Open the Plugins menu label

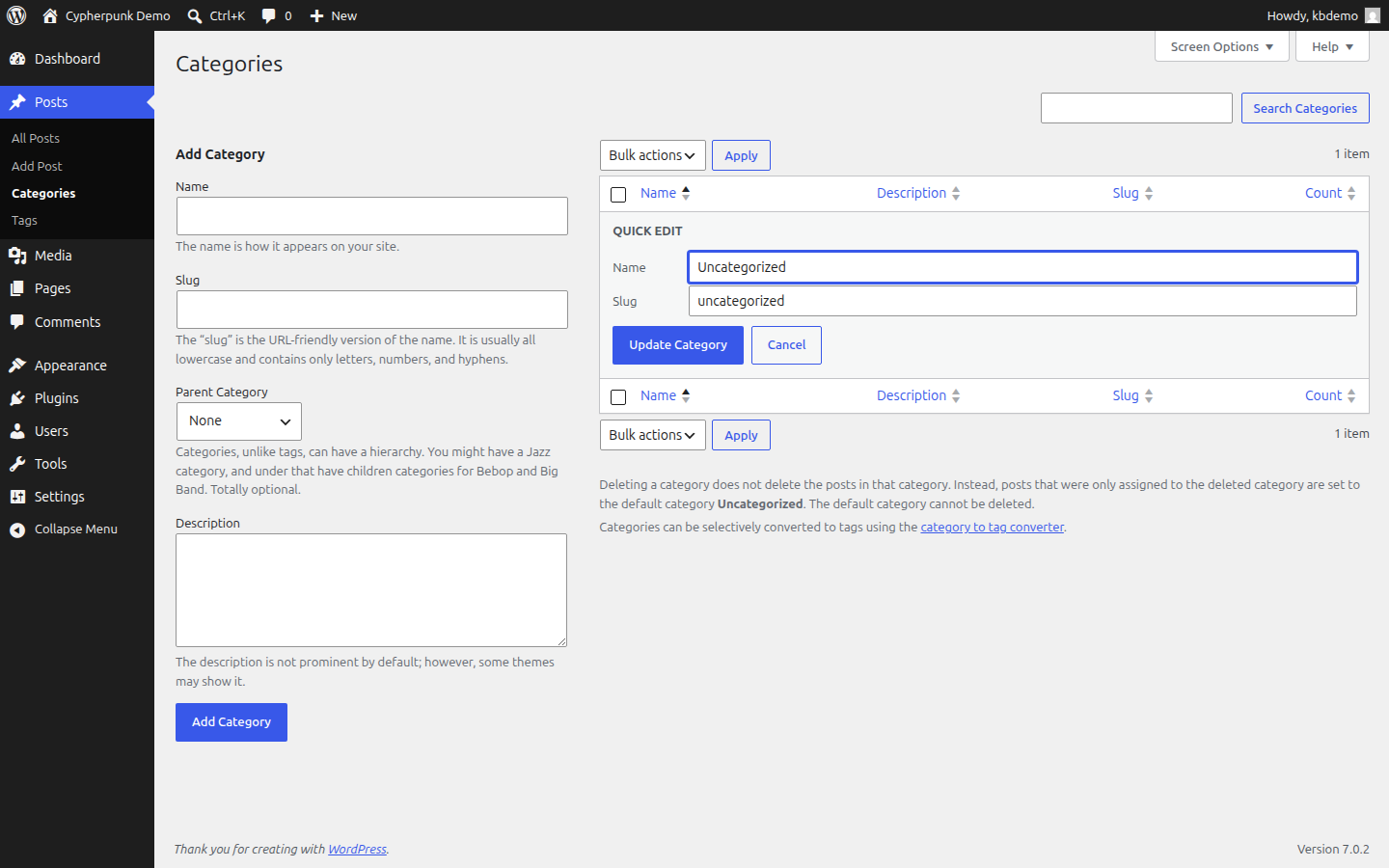(x=57, y=398)
